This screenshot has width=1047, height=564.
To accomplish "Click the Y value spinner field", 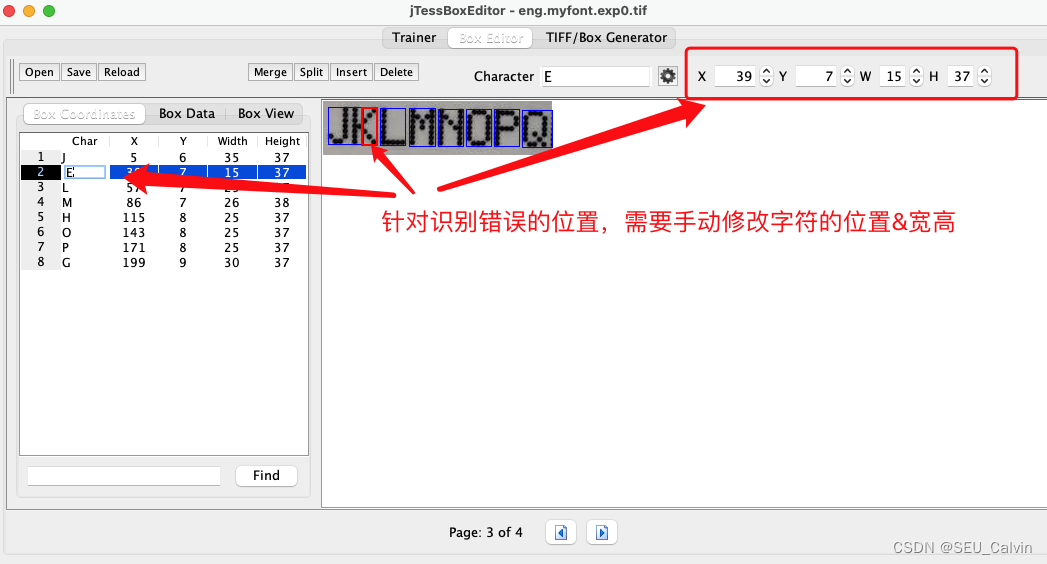I will point(817,77).
